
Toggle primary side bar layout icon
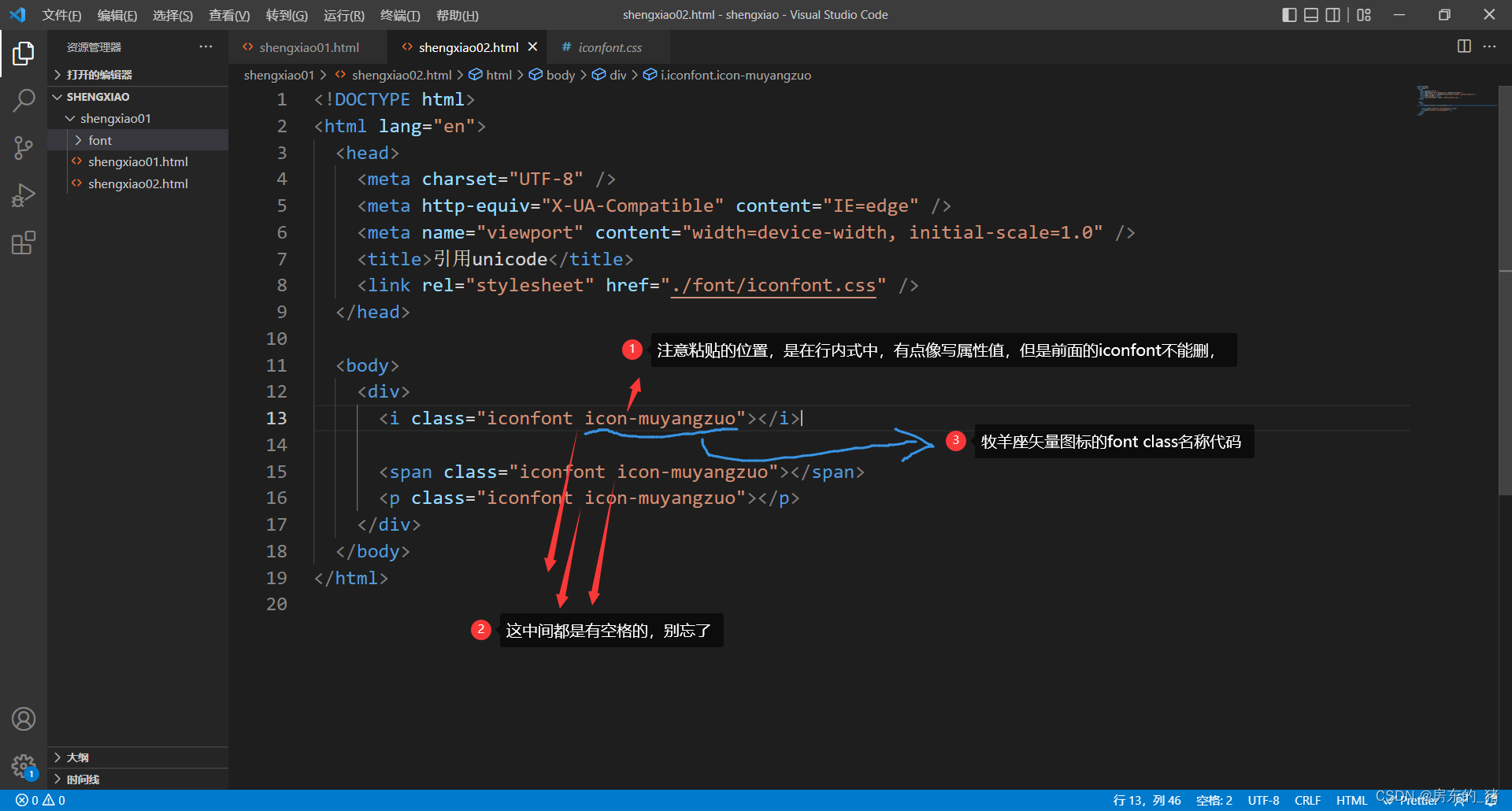[x=1289, y=15]
